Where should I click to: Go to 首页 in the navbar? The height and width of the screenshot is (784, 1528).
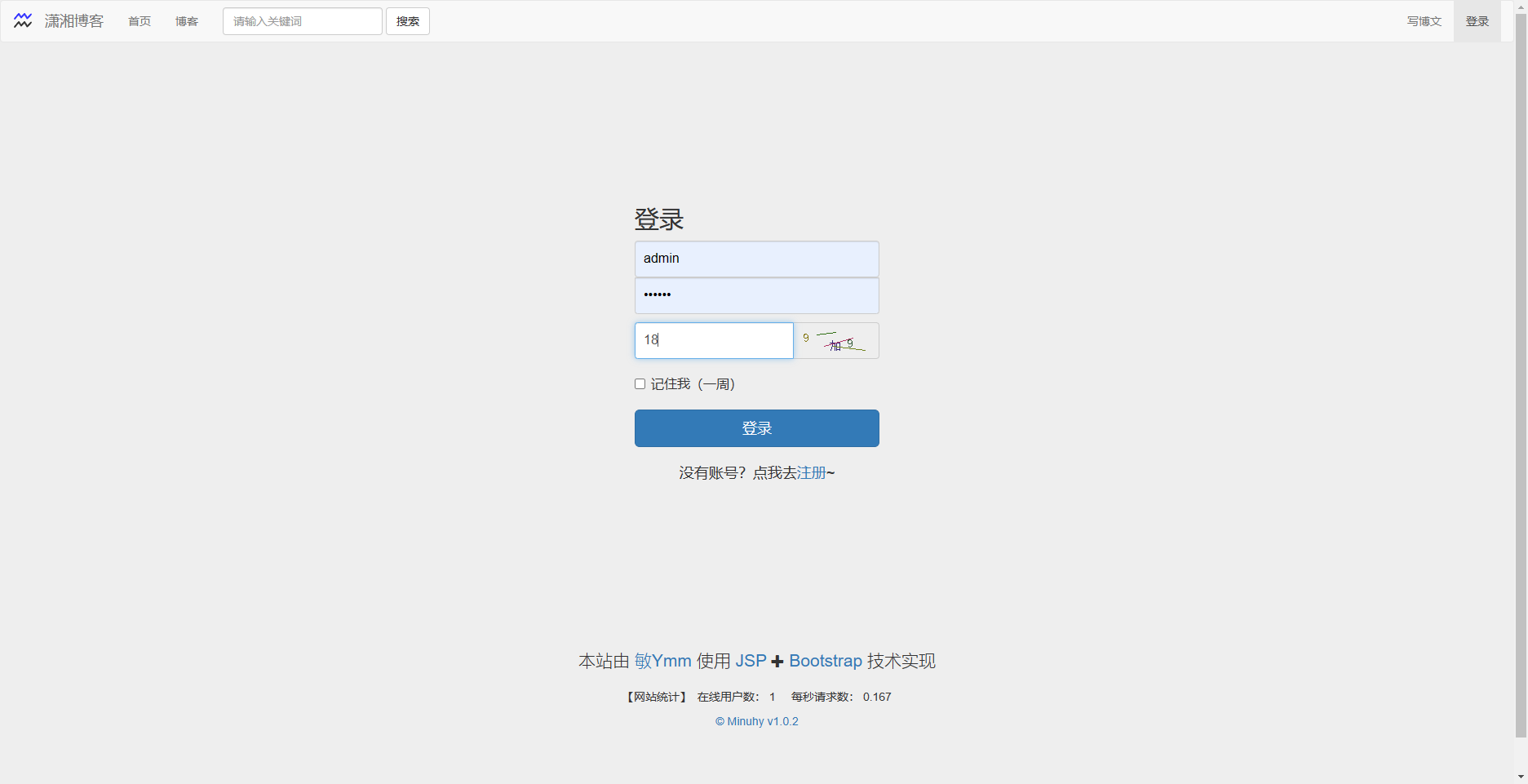pyautogui.click(x=140, y=21)
